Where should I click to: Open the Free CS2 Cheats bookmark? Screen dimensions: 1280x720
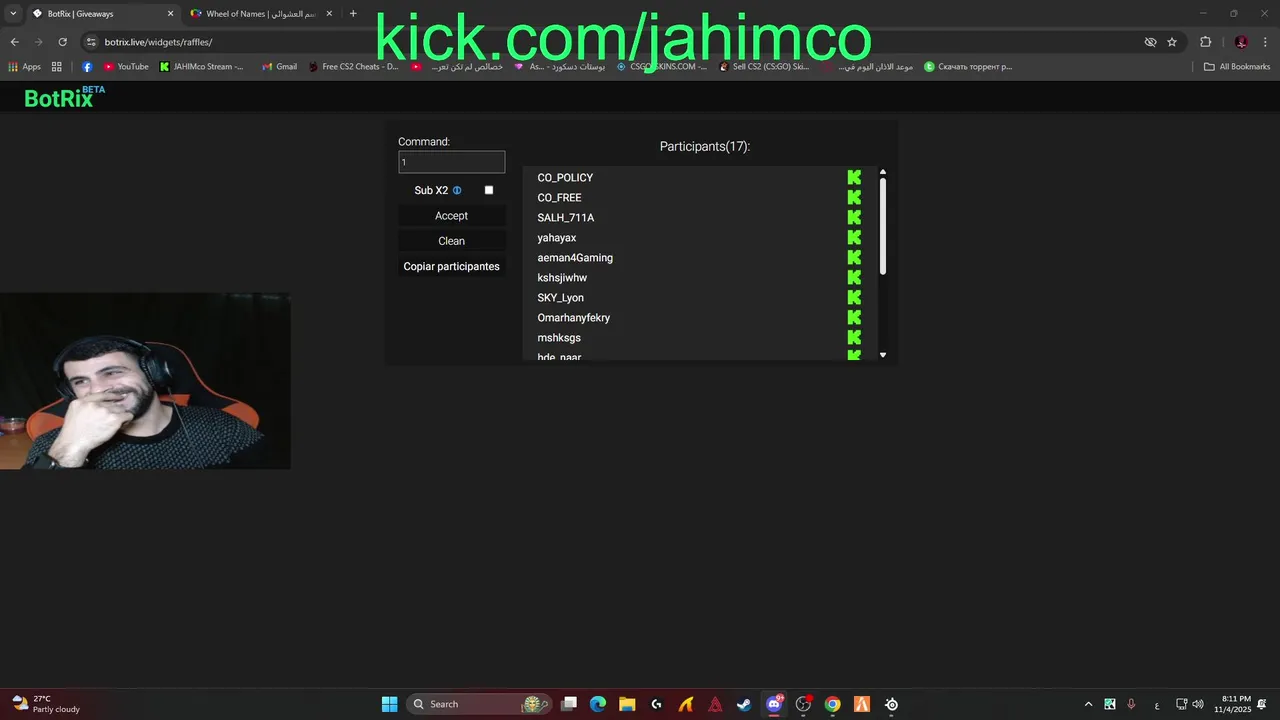tap(353, 67)
